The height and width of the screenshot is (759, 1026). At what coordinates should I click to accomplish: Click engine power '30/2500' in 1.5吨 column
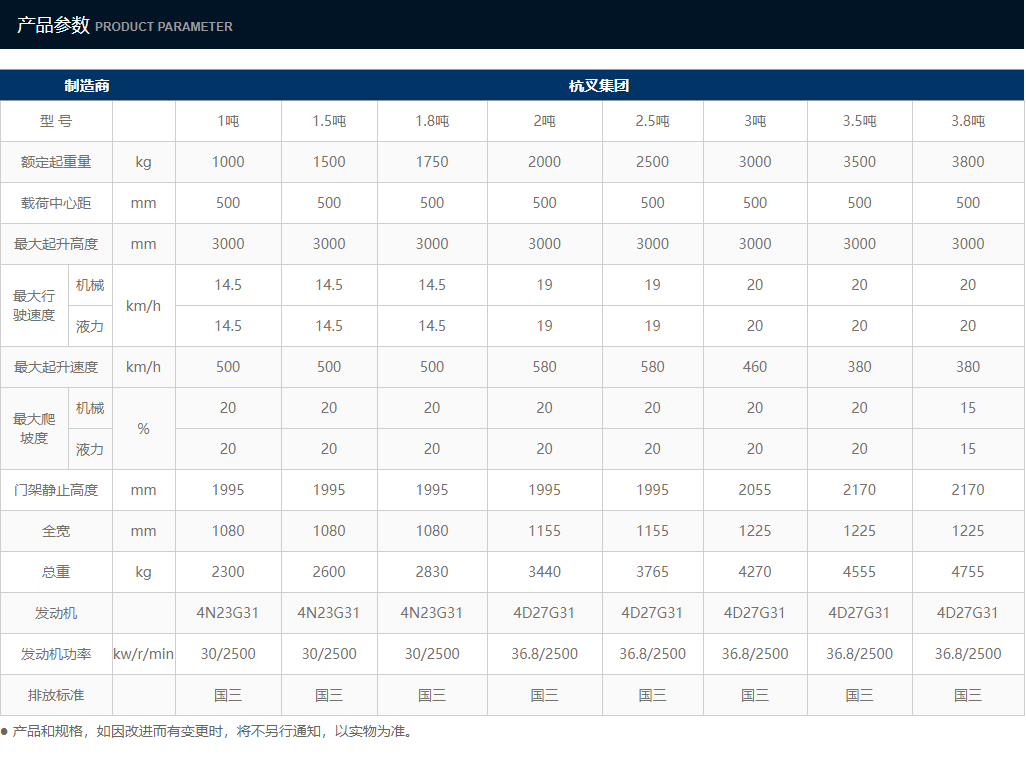329,654
